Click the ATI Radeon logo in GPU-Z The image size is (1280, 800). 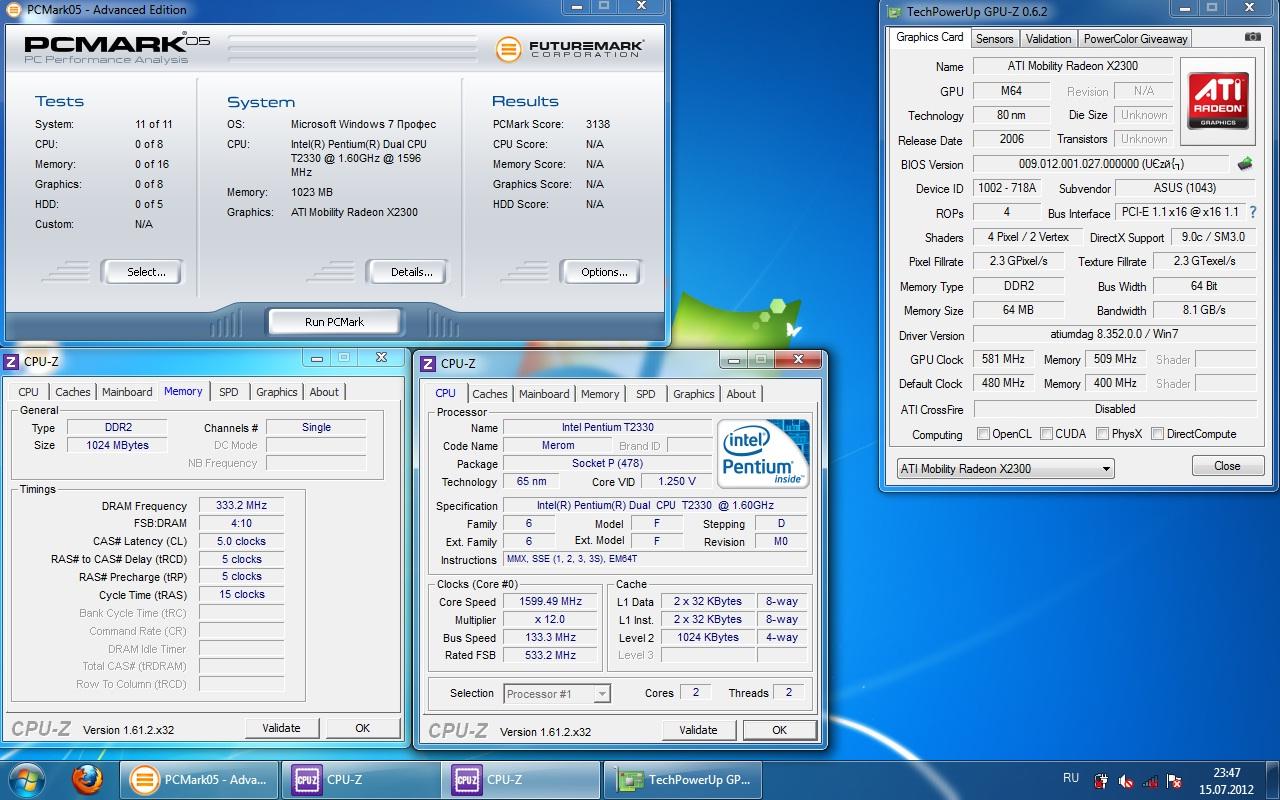(x=1218, y=99)
